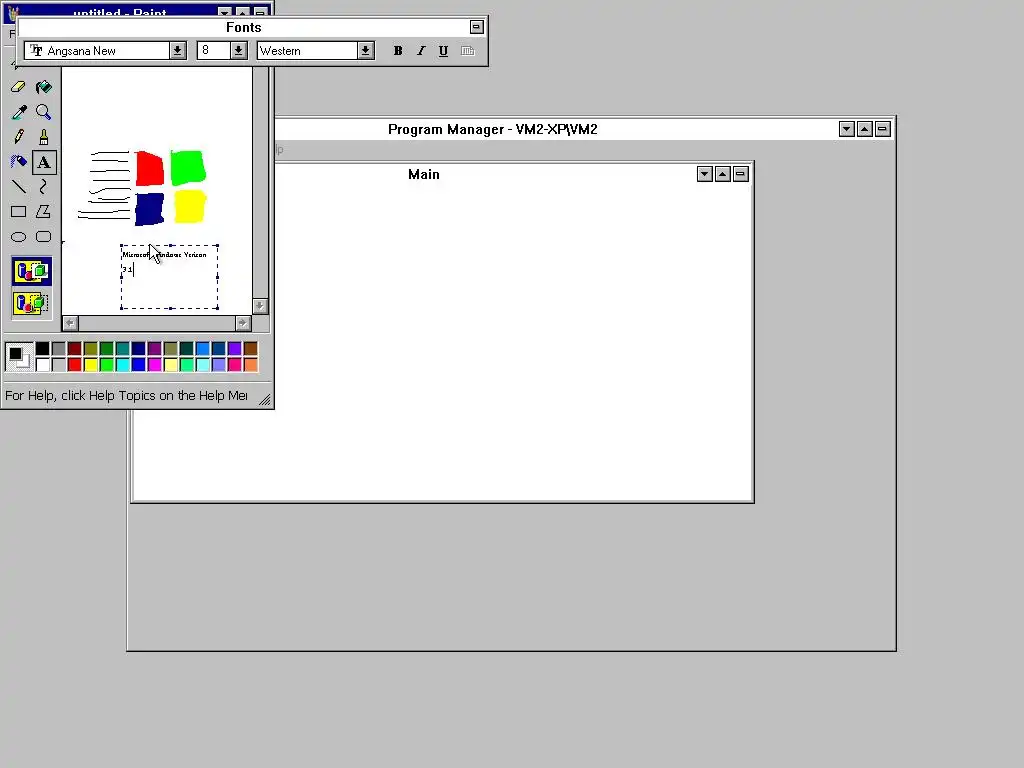
Task: Click the Paint status bar help text
Action: pyautogui.click(x=126, y=396)
